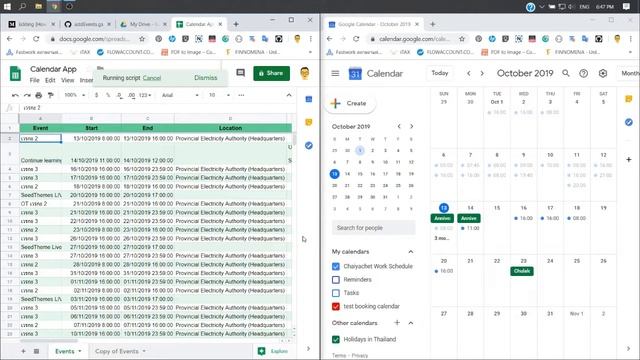Viewport: 640px width, 360px height.
Task: Open the Windows notification center icon
Action: [x=626, y=7]
